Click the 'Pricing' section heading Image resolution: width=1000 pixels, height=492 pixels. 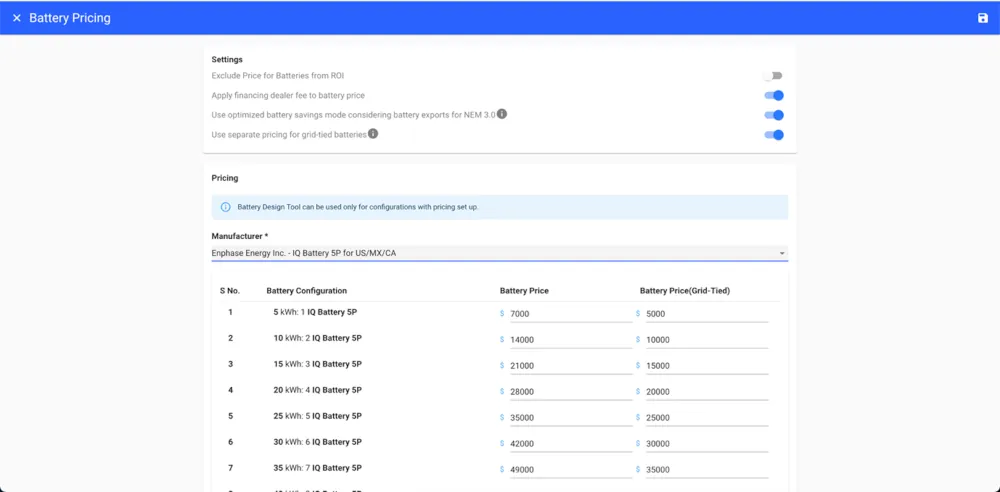pyautogui.click(x=224, y=178)
